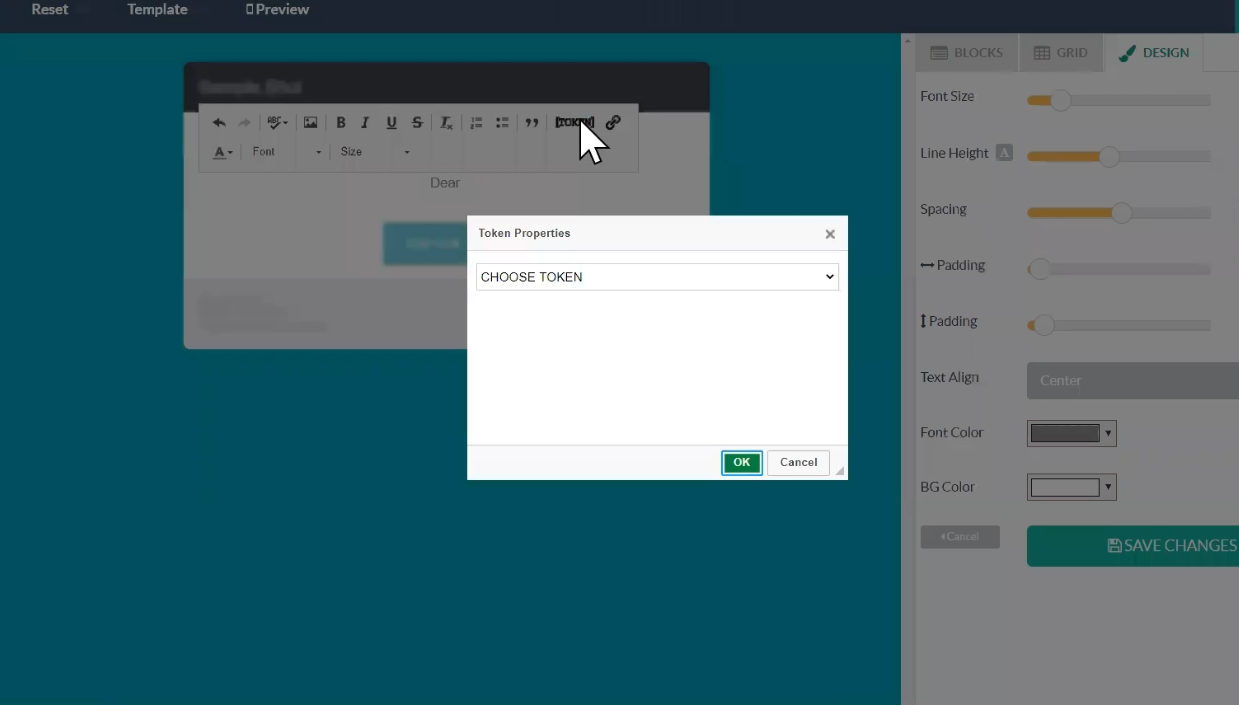Image resolution: width=1239 pixels, height=705 pixels.
Task: Switch to the BLOCKS tab
Action: tap(966, 53)
